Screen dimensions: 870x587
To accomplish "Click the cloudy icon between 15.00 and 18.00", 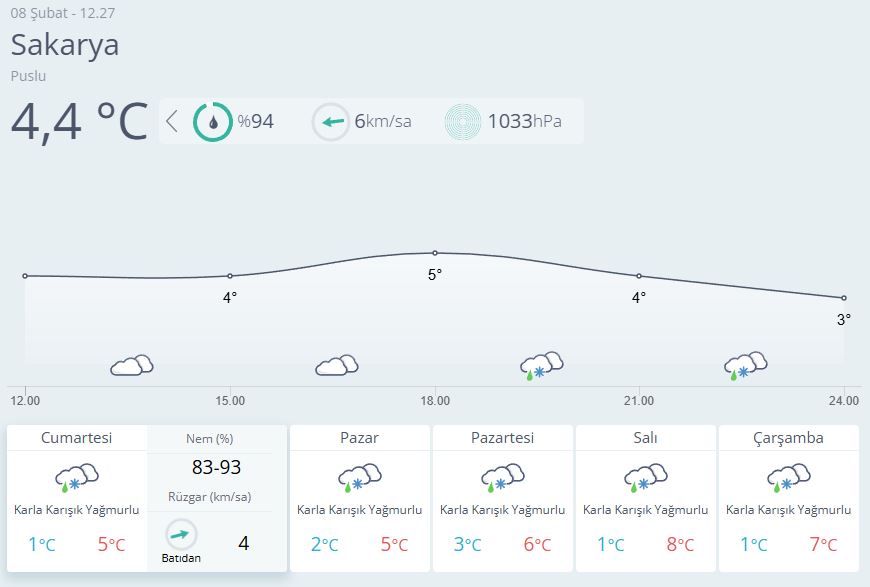I will click(x=337, y=365).
